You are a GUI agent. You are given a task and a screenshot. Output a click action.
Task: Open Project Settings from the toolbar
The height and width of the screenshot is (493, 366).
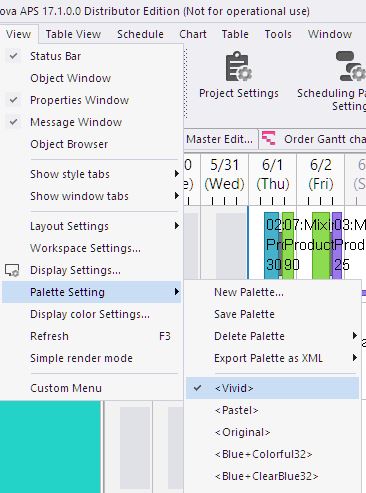pyautogui.click(x=239, y=75)
